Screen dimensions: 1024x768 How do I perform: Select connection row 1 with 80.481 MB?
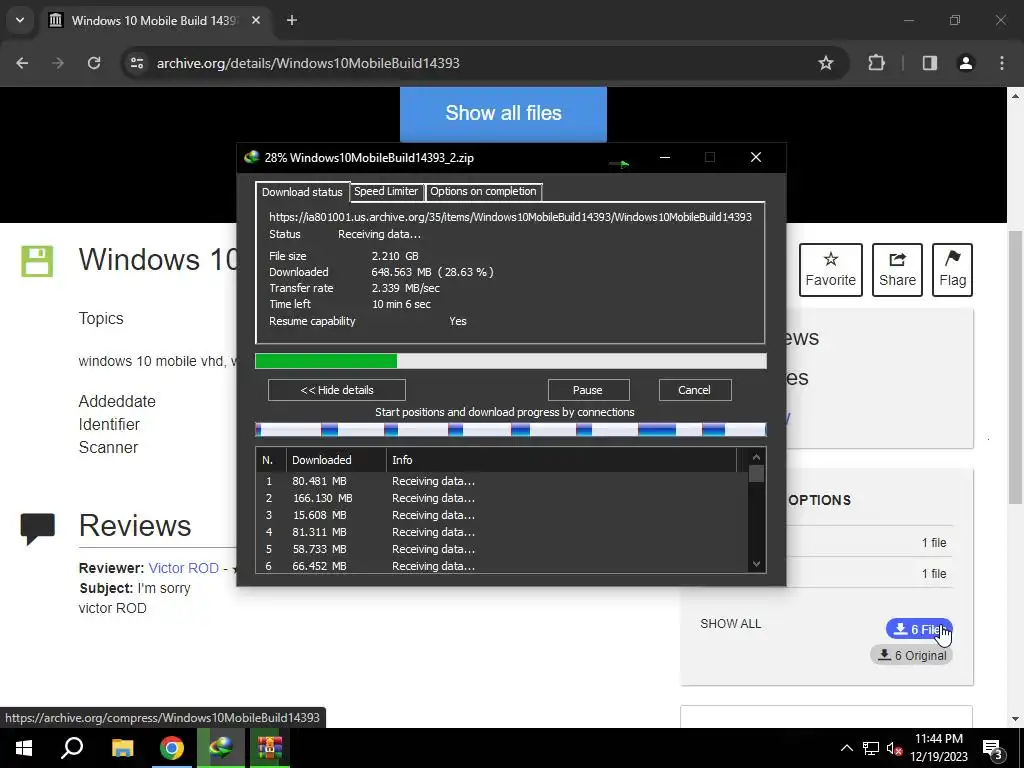click(x=502, y=481)
